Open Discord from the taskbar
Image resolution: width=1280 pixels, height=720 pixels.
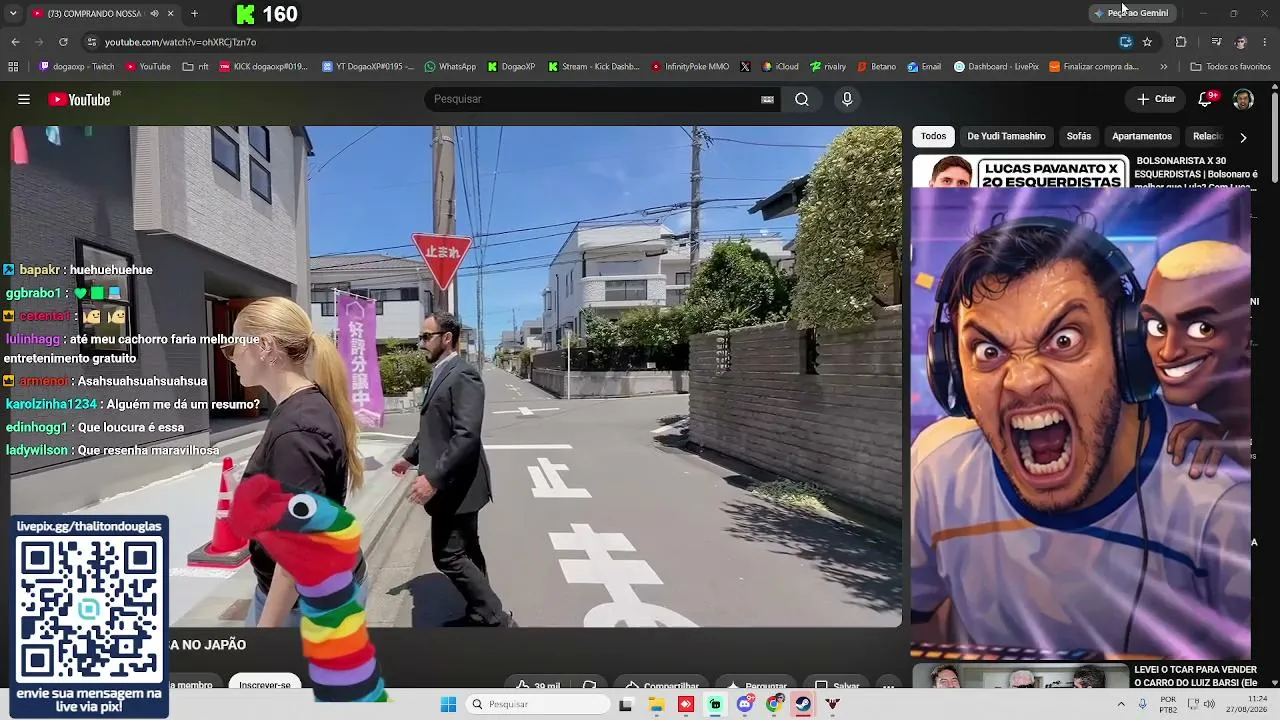pyautogui.click(x=745, y=704)
